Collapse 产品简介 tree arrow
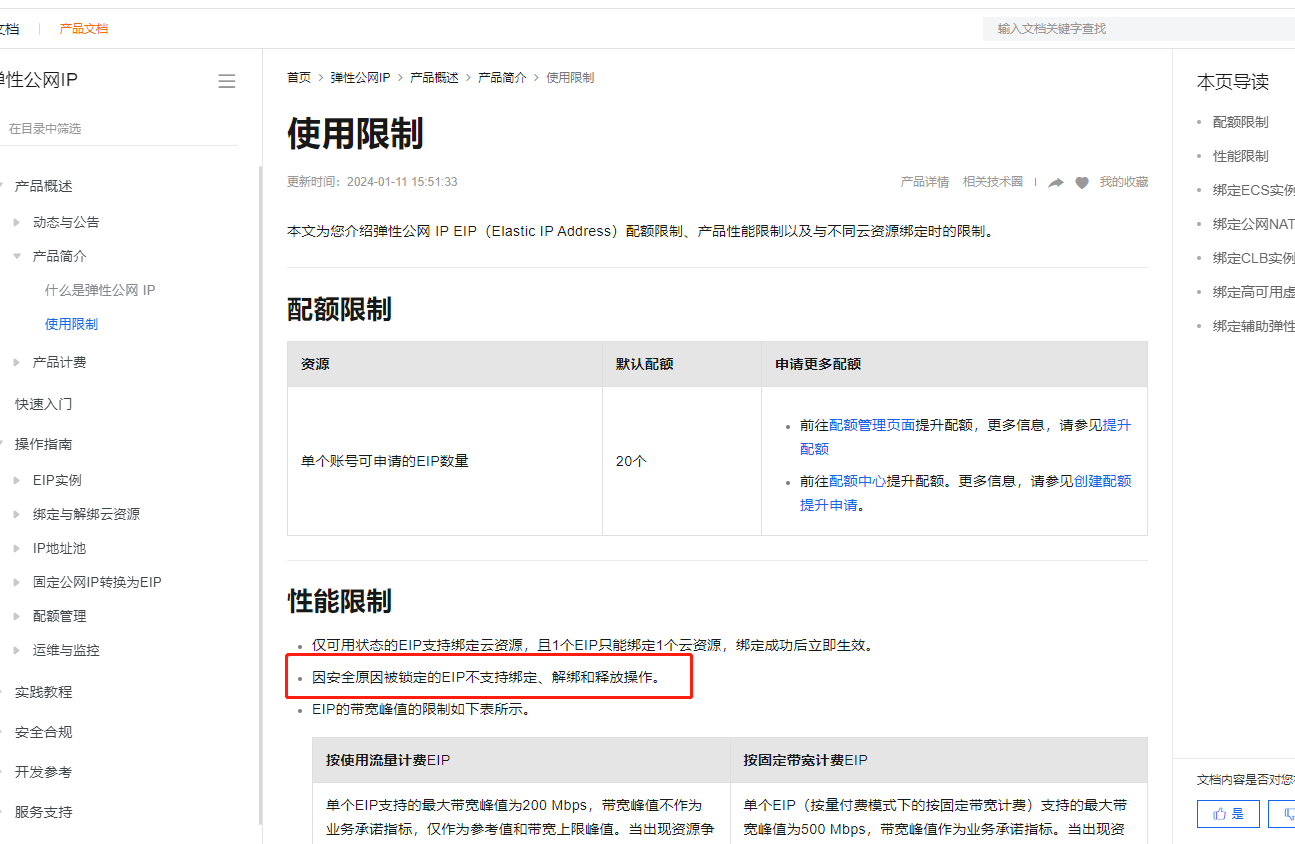The height and width of the screenshot is (844, 1295). point(17,256)
